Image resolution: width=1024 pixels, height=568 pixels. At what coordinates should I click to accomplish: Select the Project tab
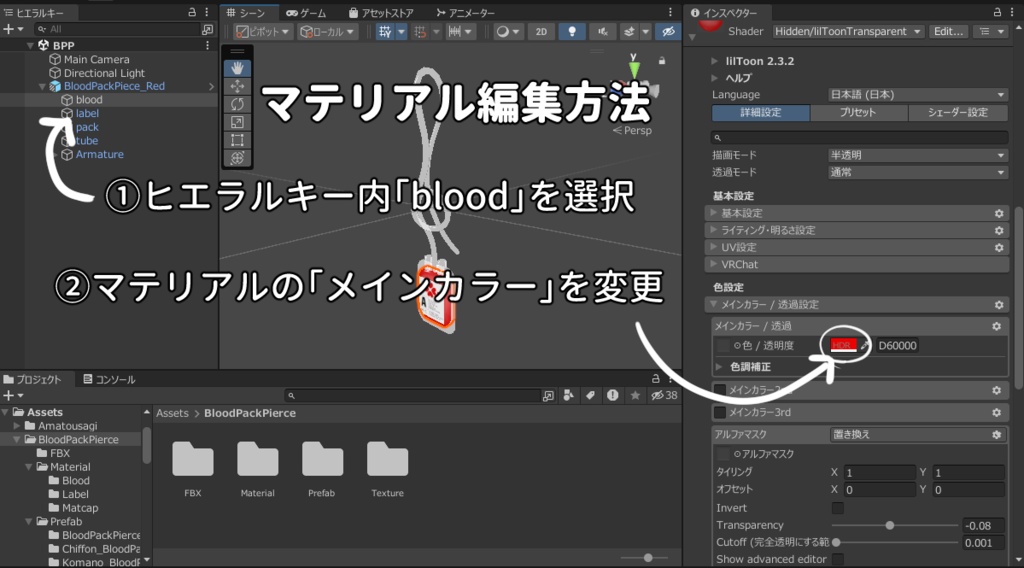point(32,379)
